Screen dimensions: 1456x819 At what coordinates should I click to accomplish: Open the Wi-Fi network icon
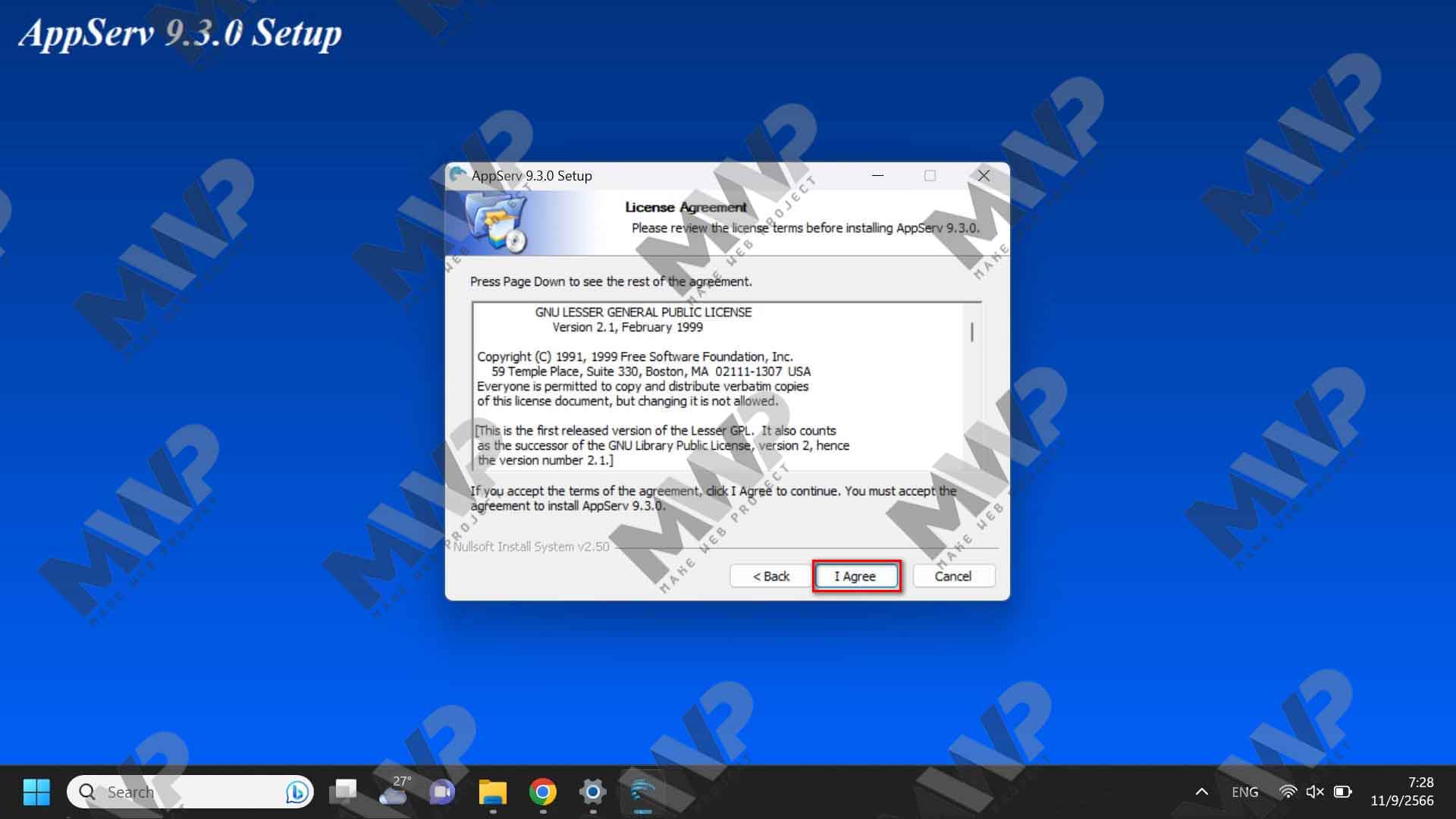[x=1288, y=792]
